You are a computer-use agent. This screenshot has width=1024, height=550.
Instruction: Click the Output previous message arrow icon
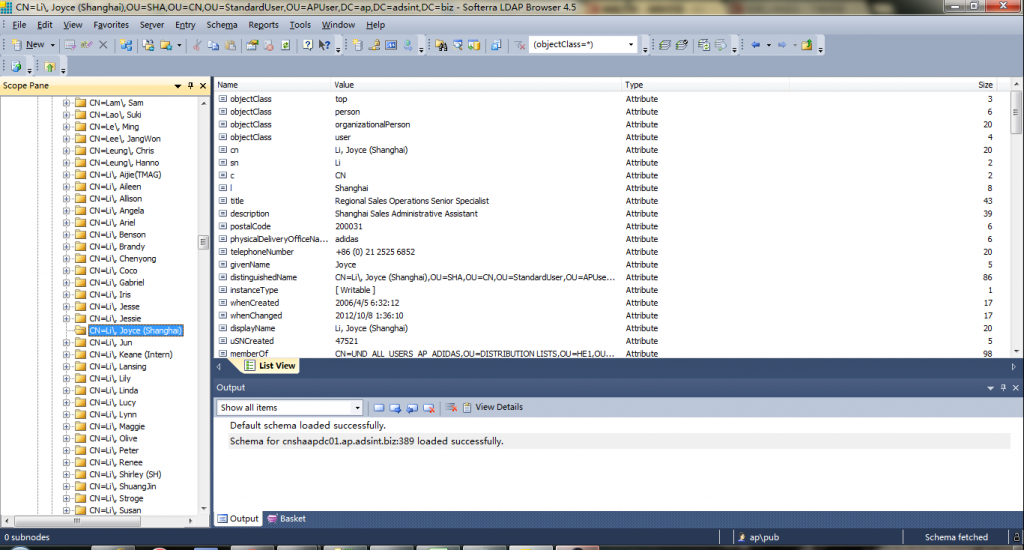[x=412, y=408]
